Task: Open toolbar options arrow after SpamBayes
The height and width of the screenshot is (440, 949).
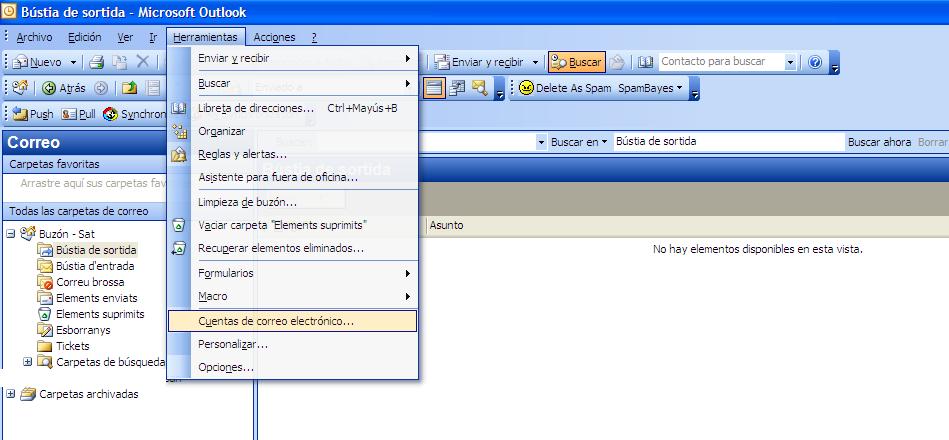Action: coord(695,88)
